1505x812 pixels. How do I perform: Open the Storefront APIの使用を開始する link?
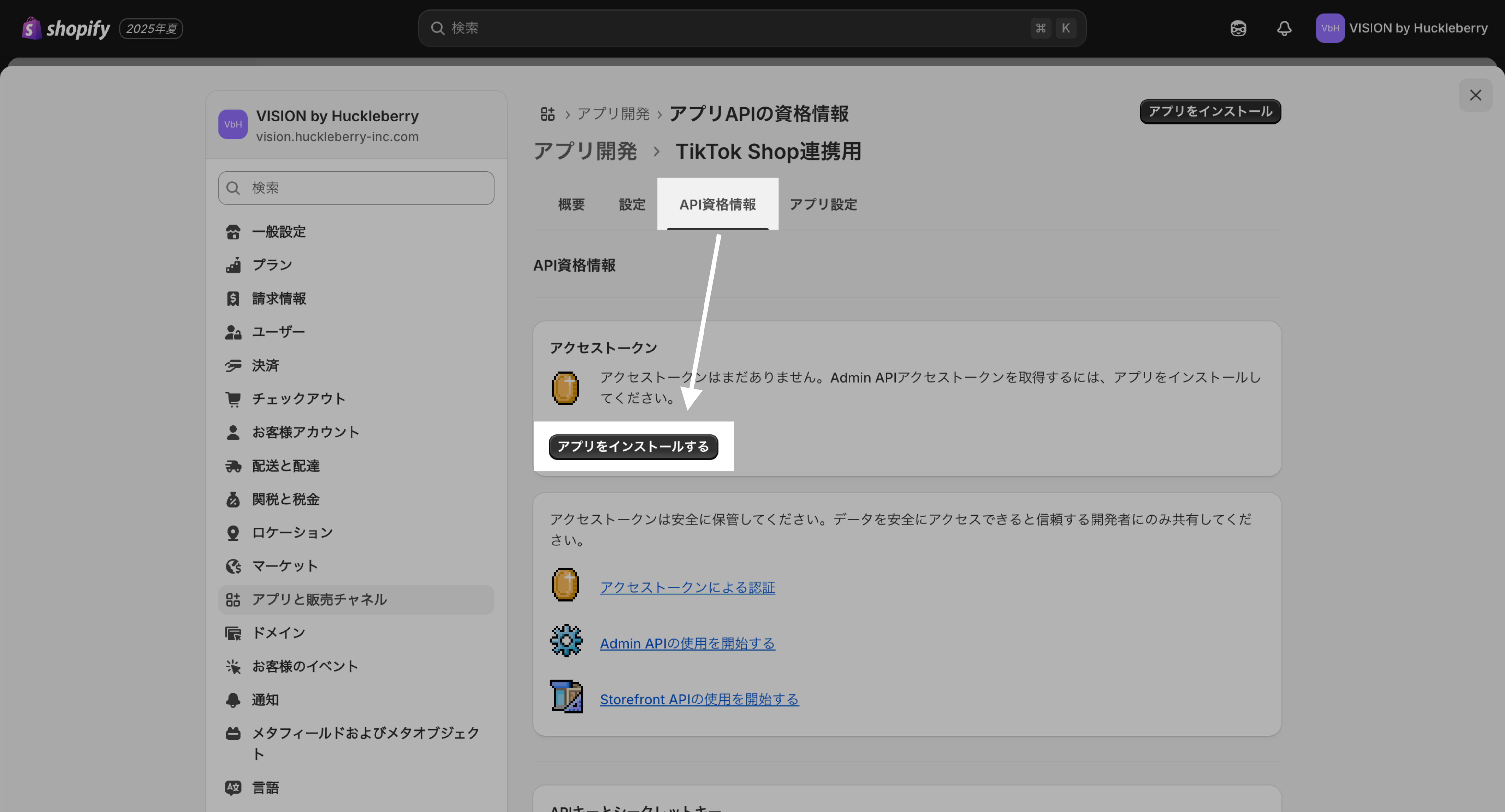point(699,700)
